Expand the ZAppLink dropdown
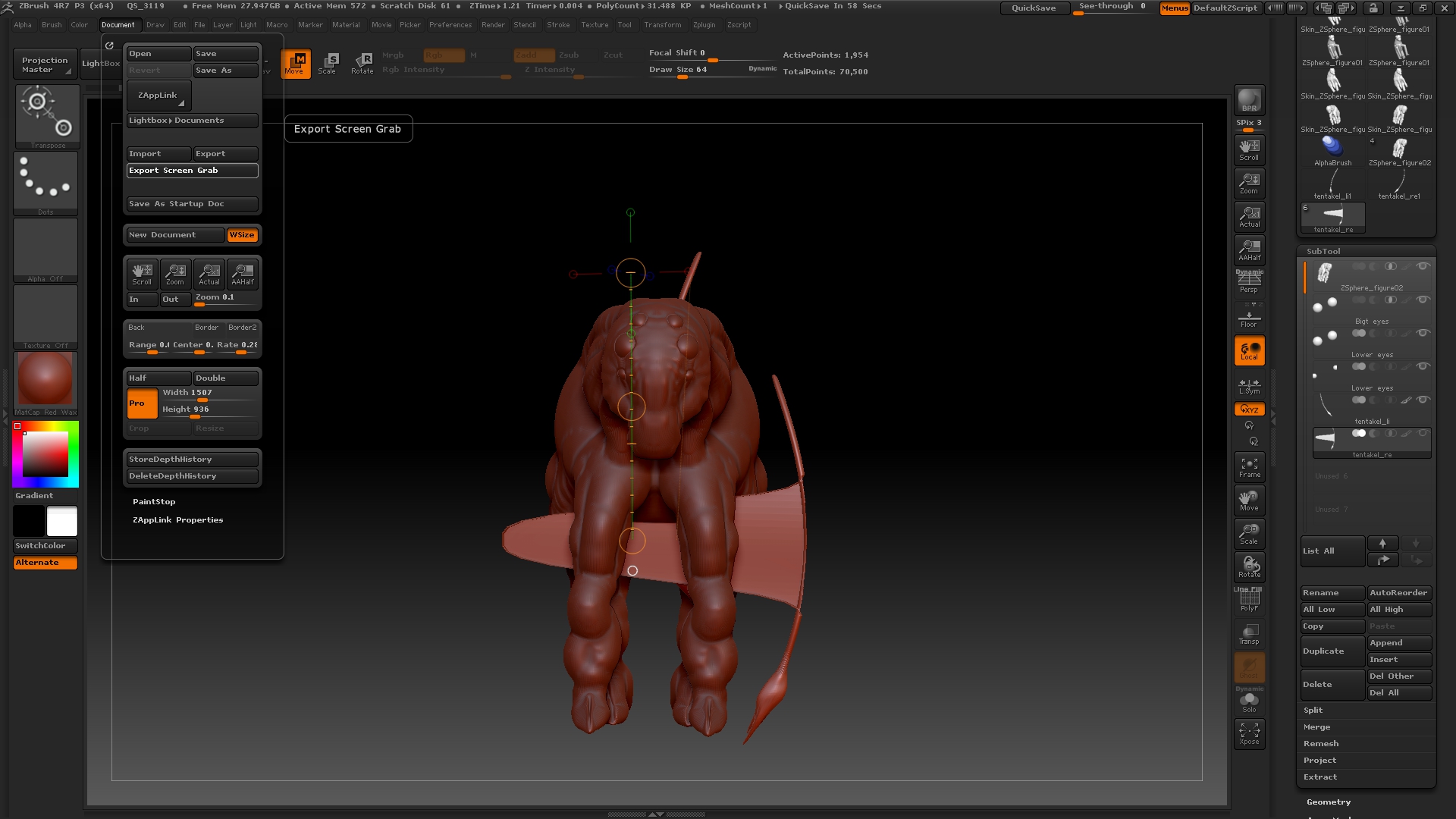Screen dimensions: 1456x819 (x=158, y=96)
